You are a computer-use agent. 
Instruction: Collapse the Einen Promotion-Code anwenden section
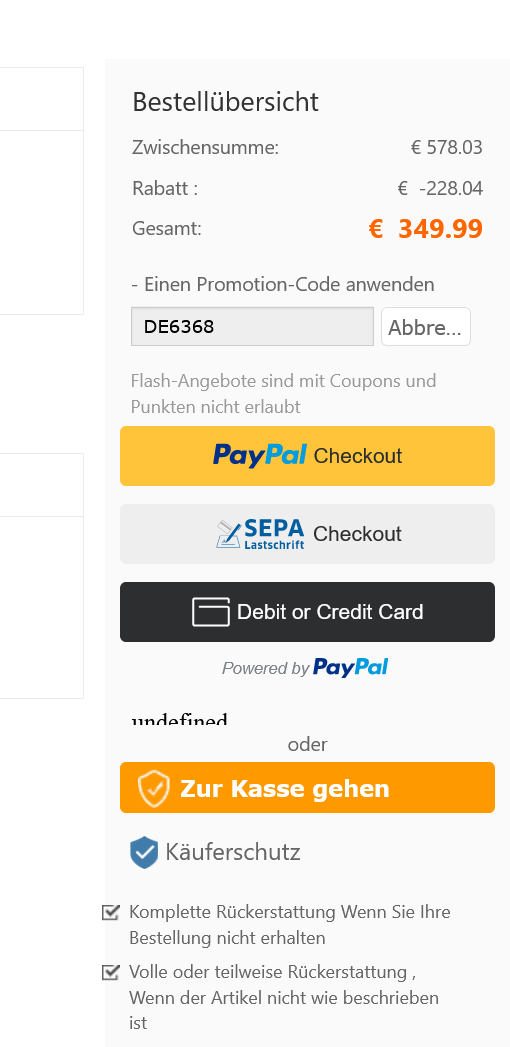(283, 284)
